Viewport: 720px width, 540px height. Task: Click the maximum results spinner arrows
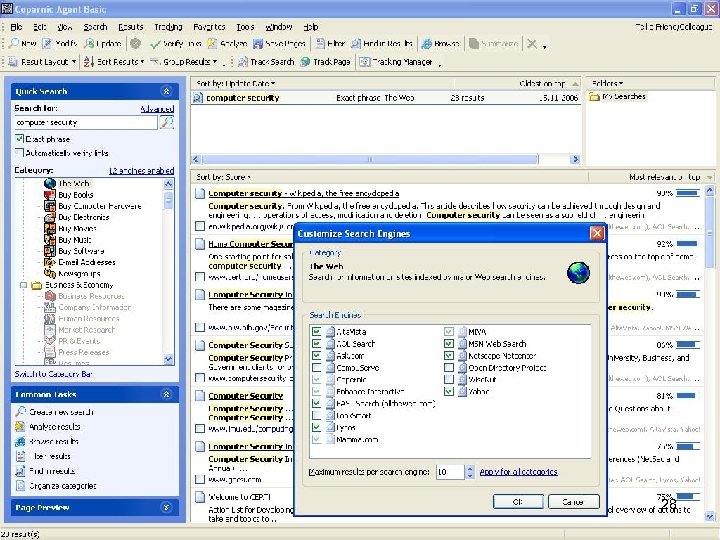click(469, 471)
